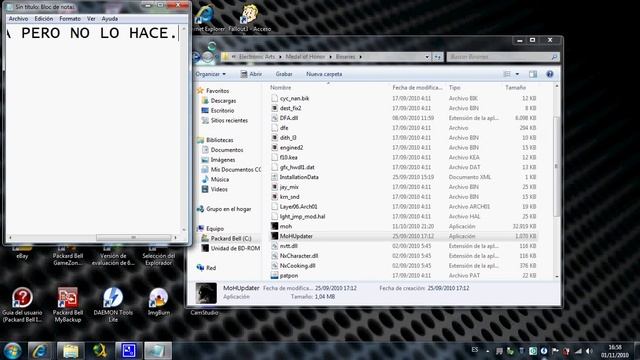The width and height of the screenshot is (640, 360).
Task: Open Packard Bell MyBackup desktop icon
Action: point(68,304)
